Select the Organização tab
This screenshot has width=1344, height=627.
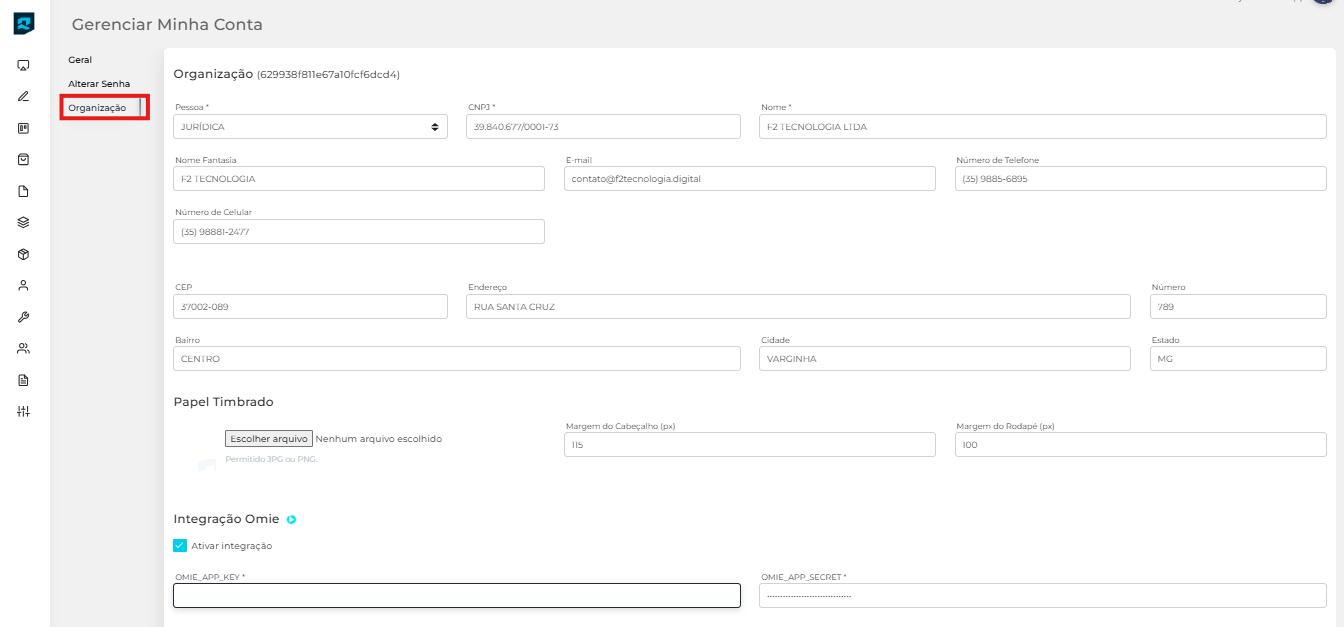pos(97,107)
